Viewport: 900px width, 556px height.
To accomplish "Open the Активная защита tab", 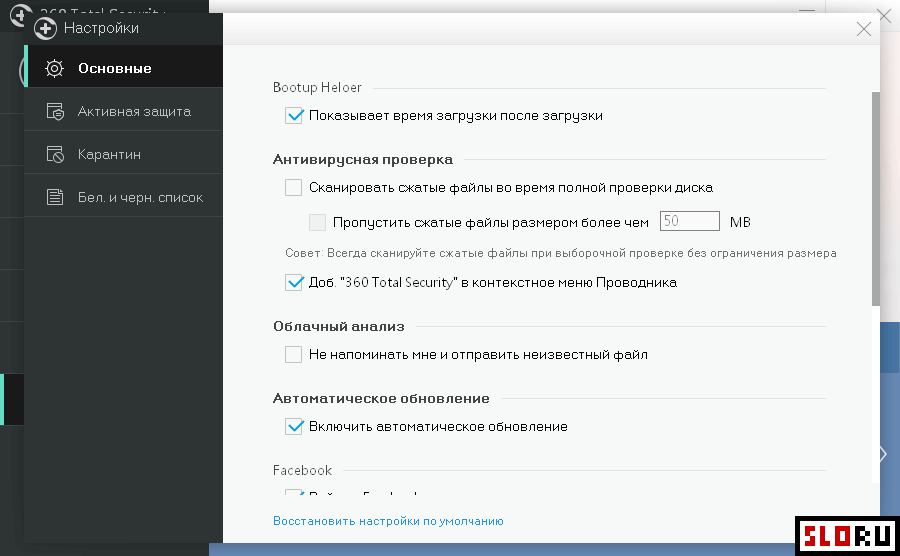I will (134, 111).
